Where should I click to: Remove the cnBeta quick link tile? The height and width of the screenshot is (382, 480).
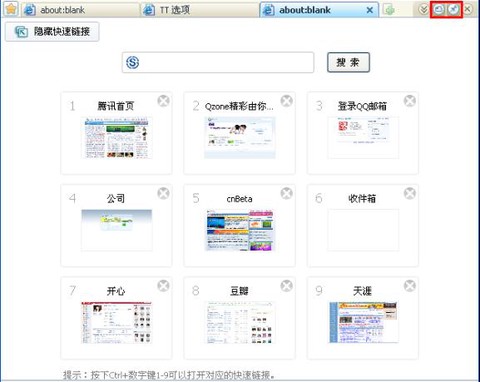click(286, 193)
